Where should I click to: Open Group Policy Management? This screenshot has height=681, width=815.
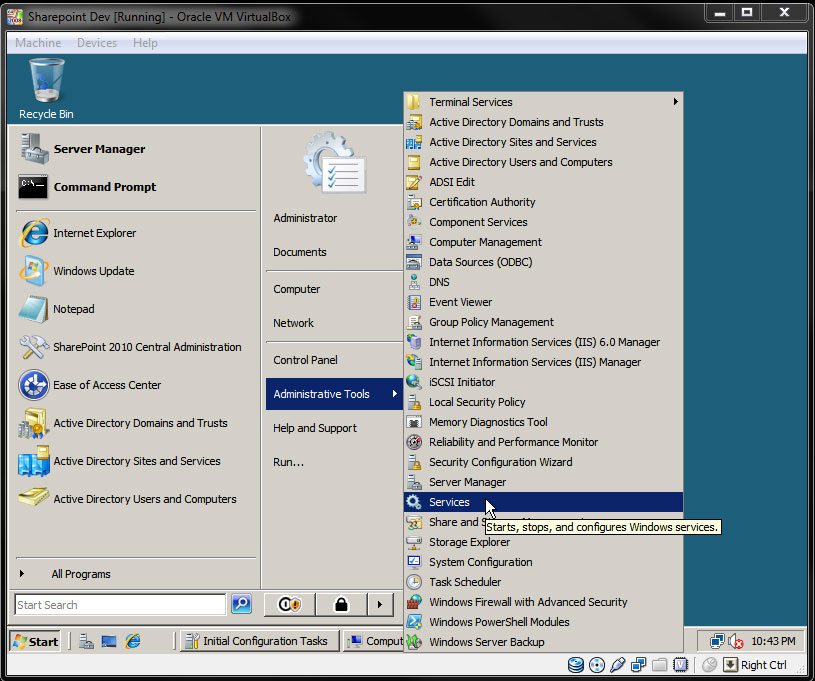click(x=543, y=322)
